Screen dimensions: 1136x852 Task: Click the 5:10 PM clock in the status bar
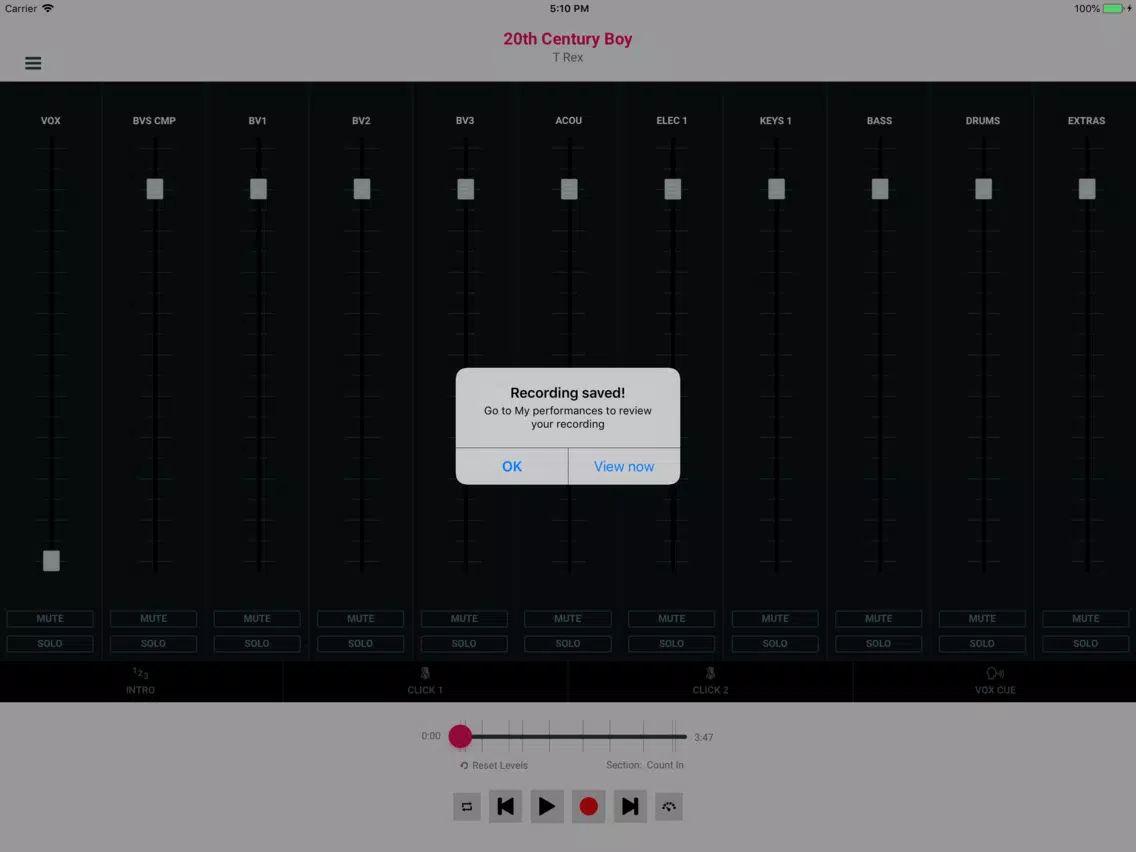point(569,9)
